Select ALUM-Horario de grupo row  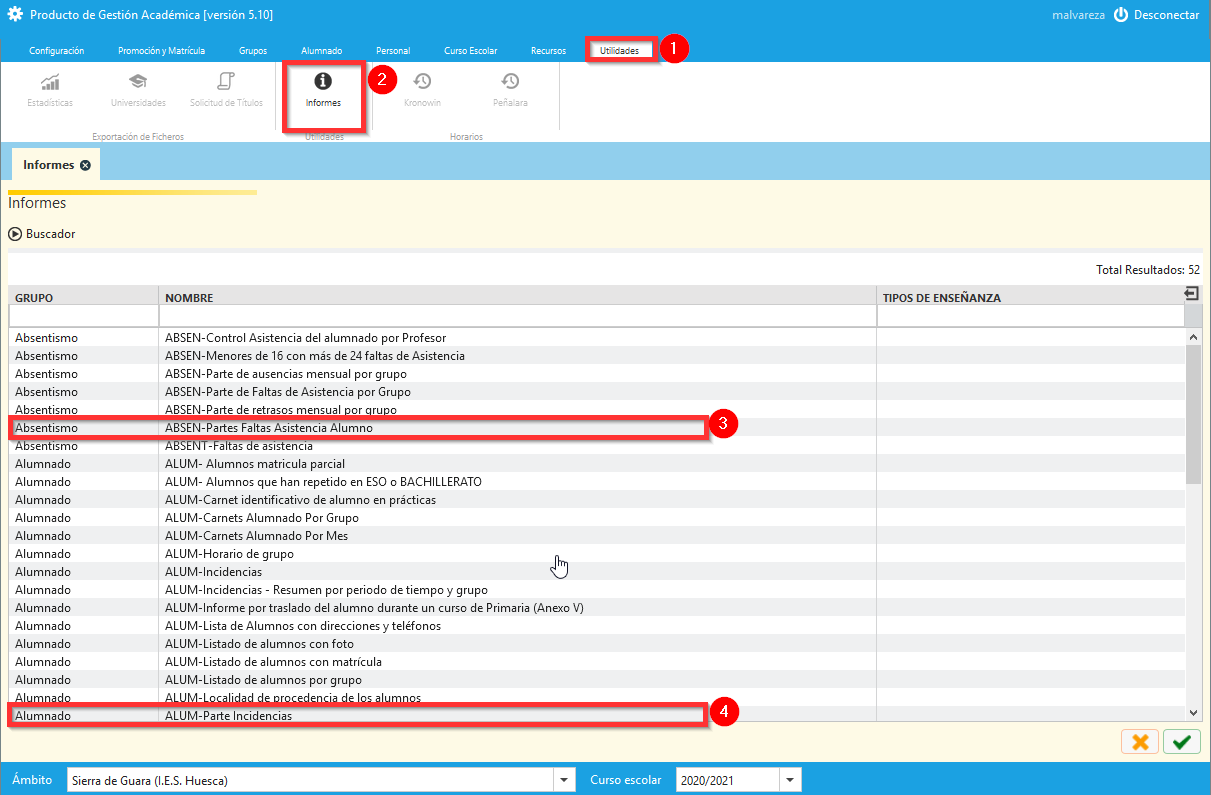596,554
